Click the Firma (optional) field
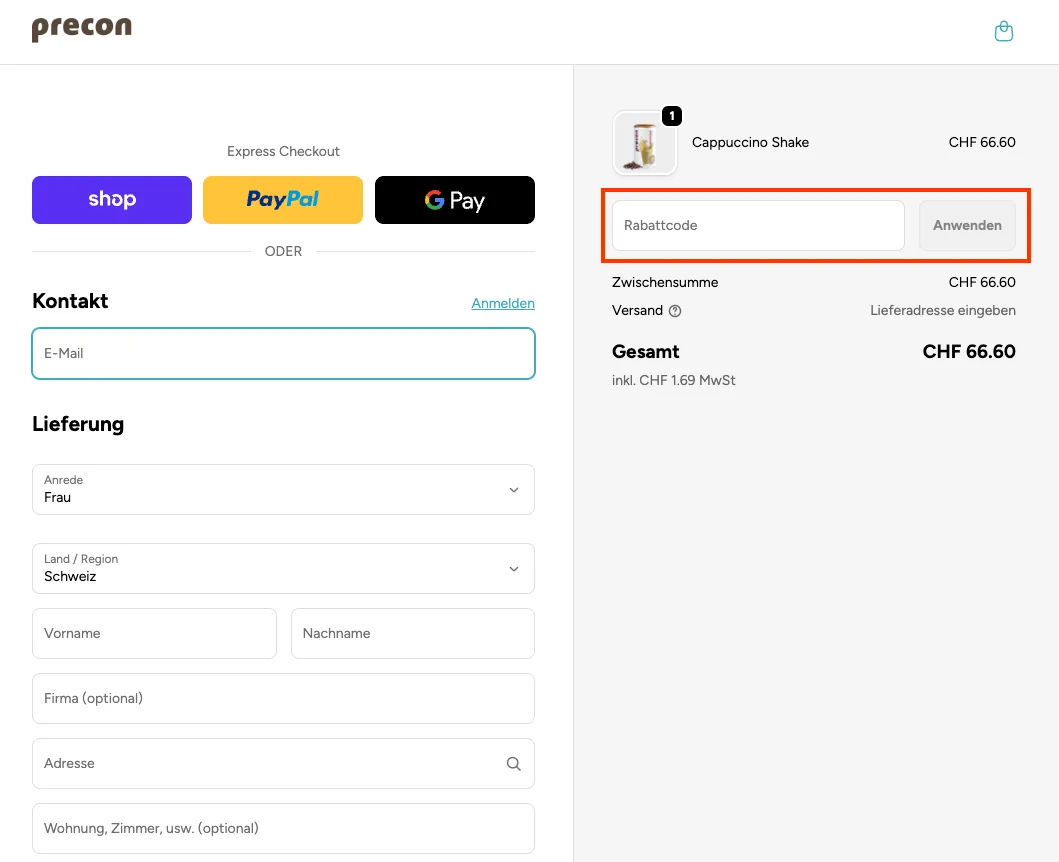Viewport: 1059px width, 862px height. pos(283,699)
